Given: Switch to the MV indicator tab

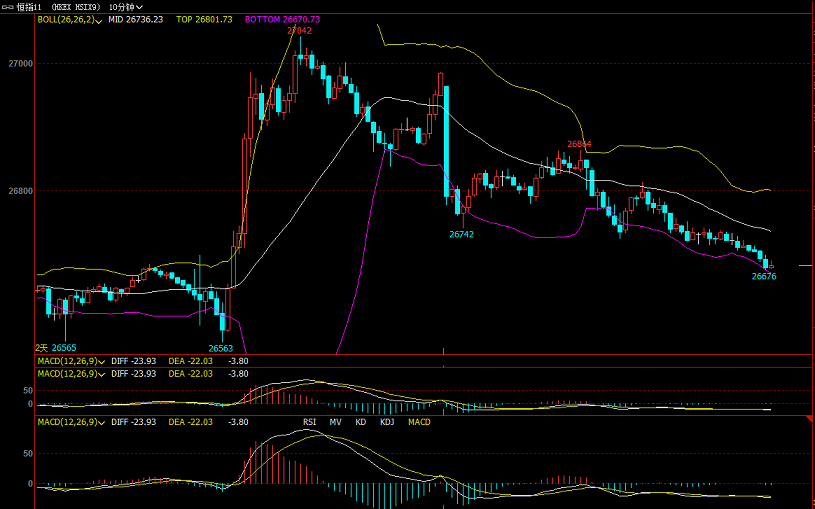Looking at the screenshot, I should (336, 422).
